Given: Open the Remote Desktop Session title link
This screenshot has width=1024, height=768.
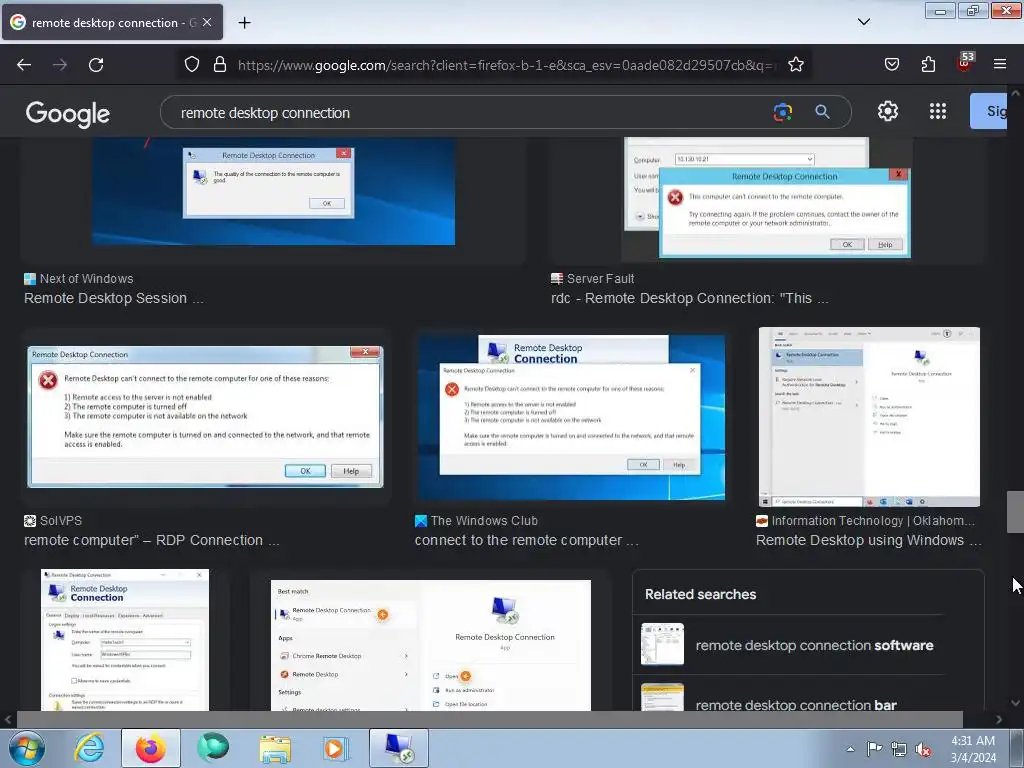Looking at the screenshot, I should [x=114, y=298].
